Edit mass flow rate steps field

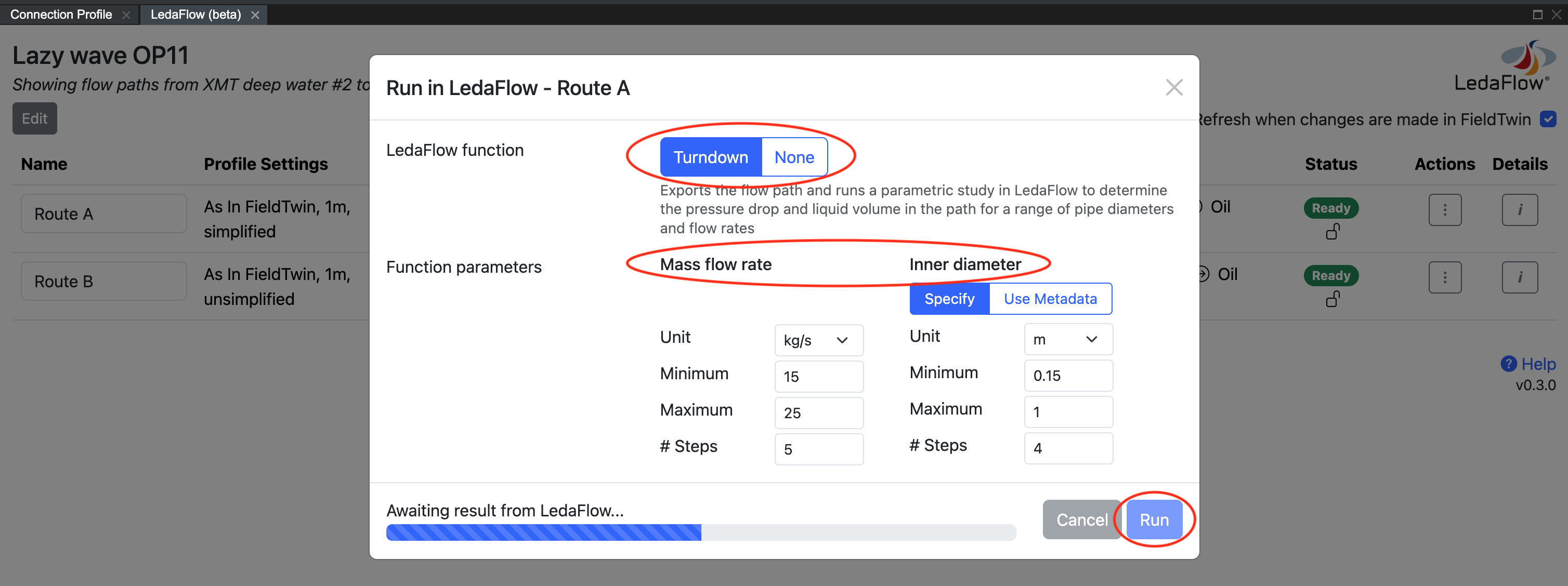(819, 449)
